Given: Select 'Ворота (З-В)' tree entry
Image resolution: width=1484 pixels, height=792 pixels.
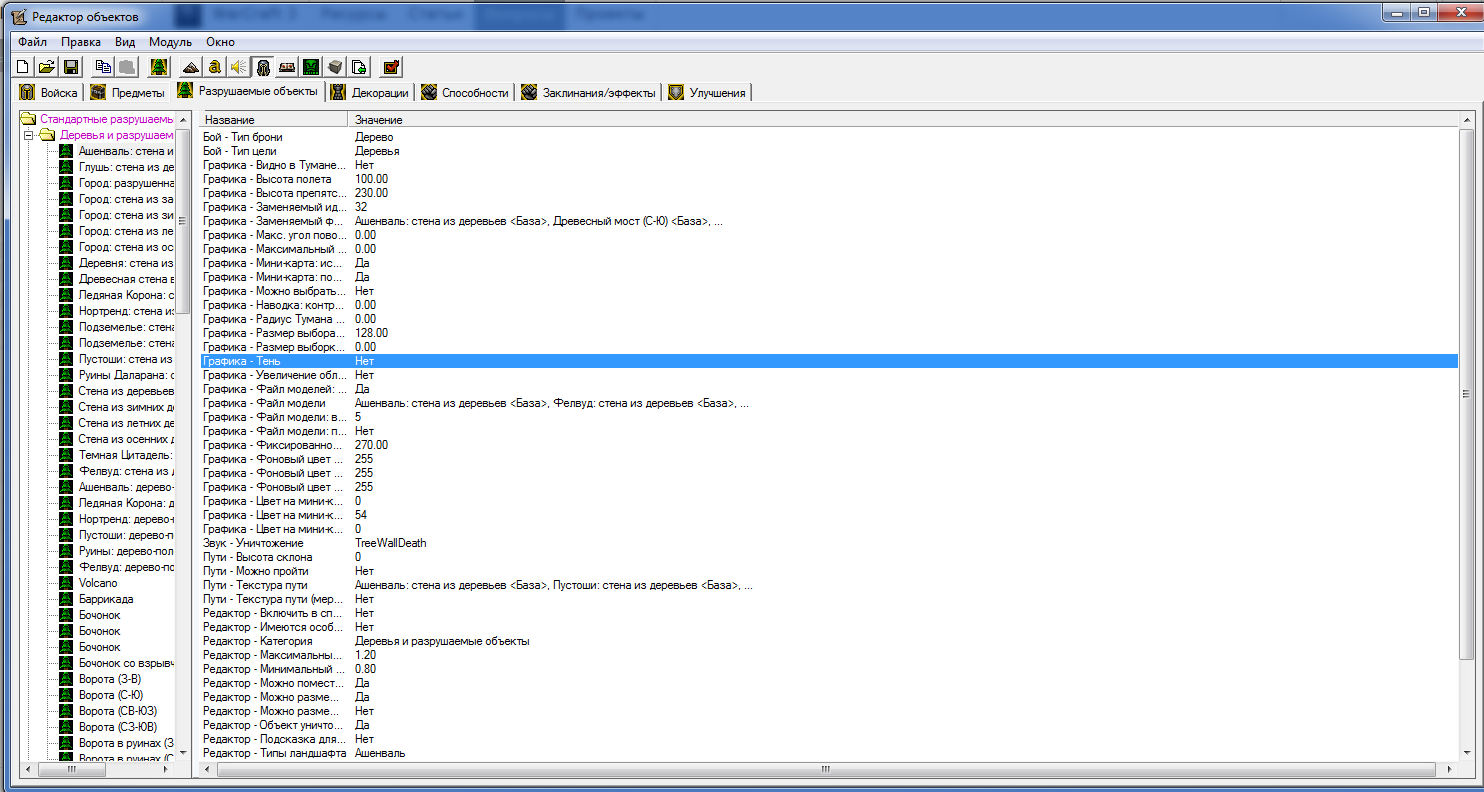Looking at the screenshot, I should click(x=110, y=679).
